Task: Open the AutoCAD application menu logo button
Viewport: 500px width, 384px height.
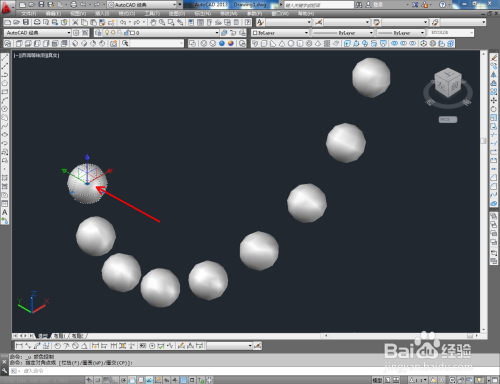Action: (6, 7)
